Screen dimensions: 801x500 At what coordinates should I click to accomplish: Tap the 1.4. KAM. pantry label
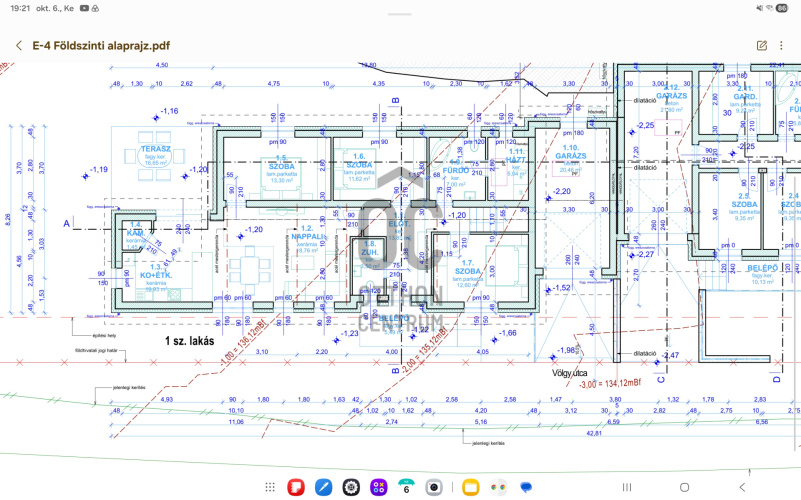click(136, 229)
